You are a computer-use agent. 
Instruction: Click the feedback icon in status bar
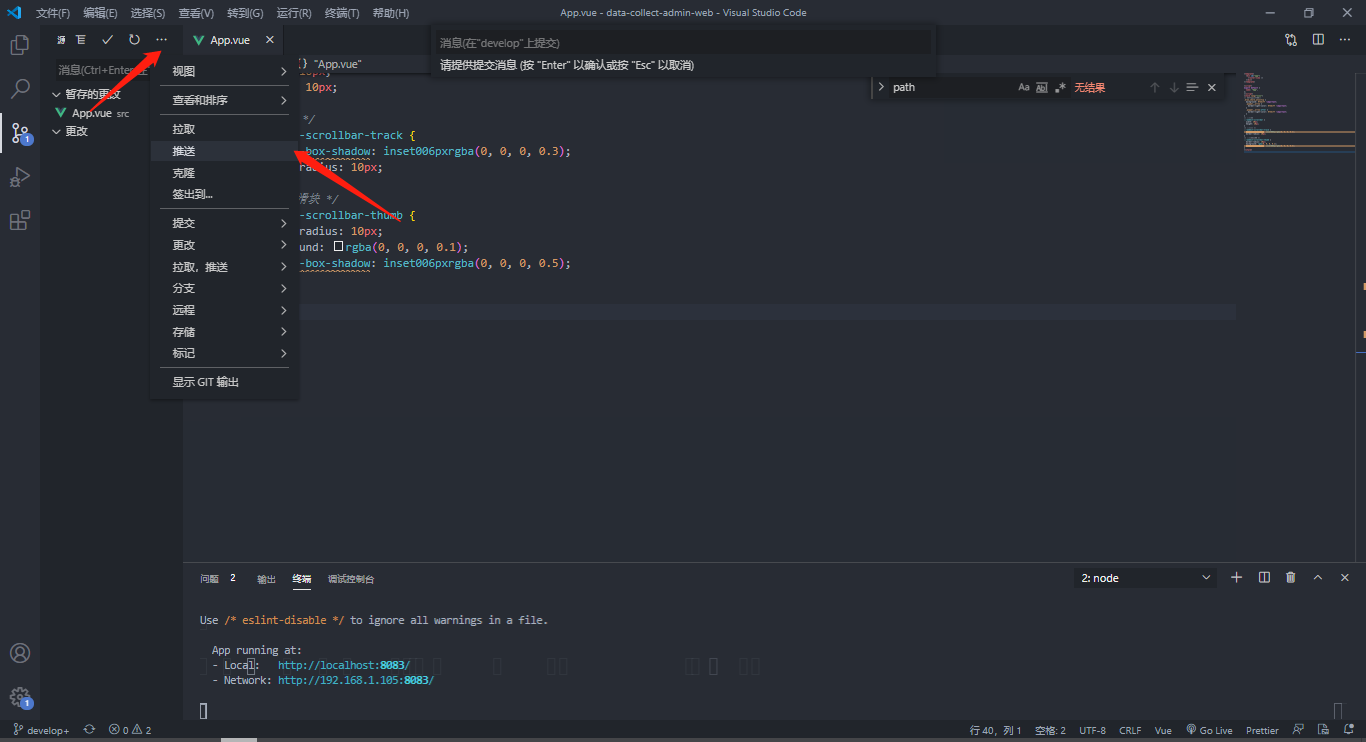click(x=1298, y=730)
